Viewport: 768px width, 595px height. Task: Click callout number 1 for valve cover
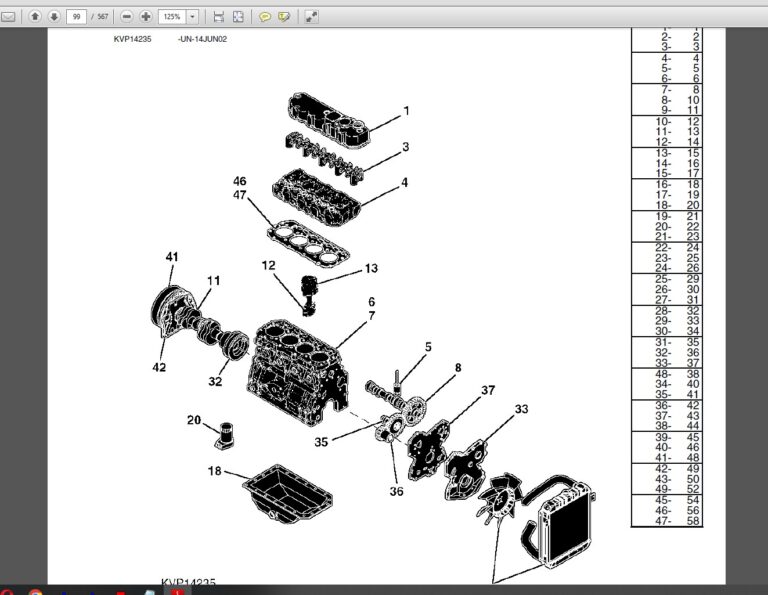[406, 111]
